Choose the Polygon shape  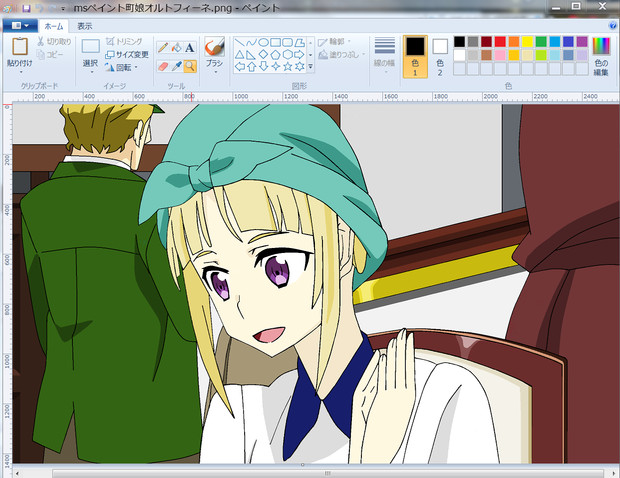point(300,42)
